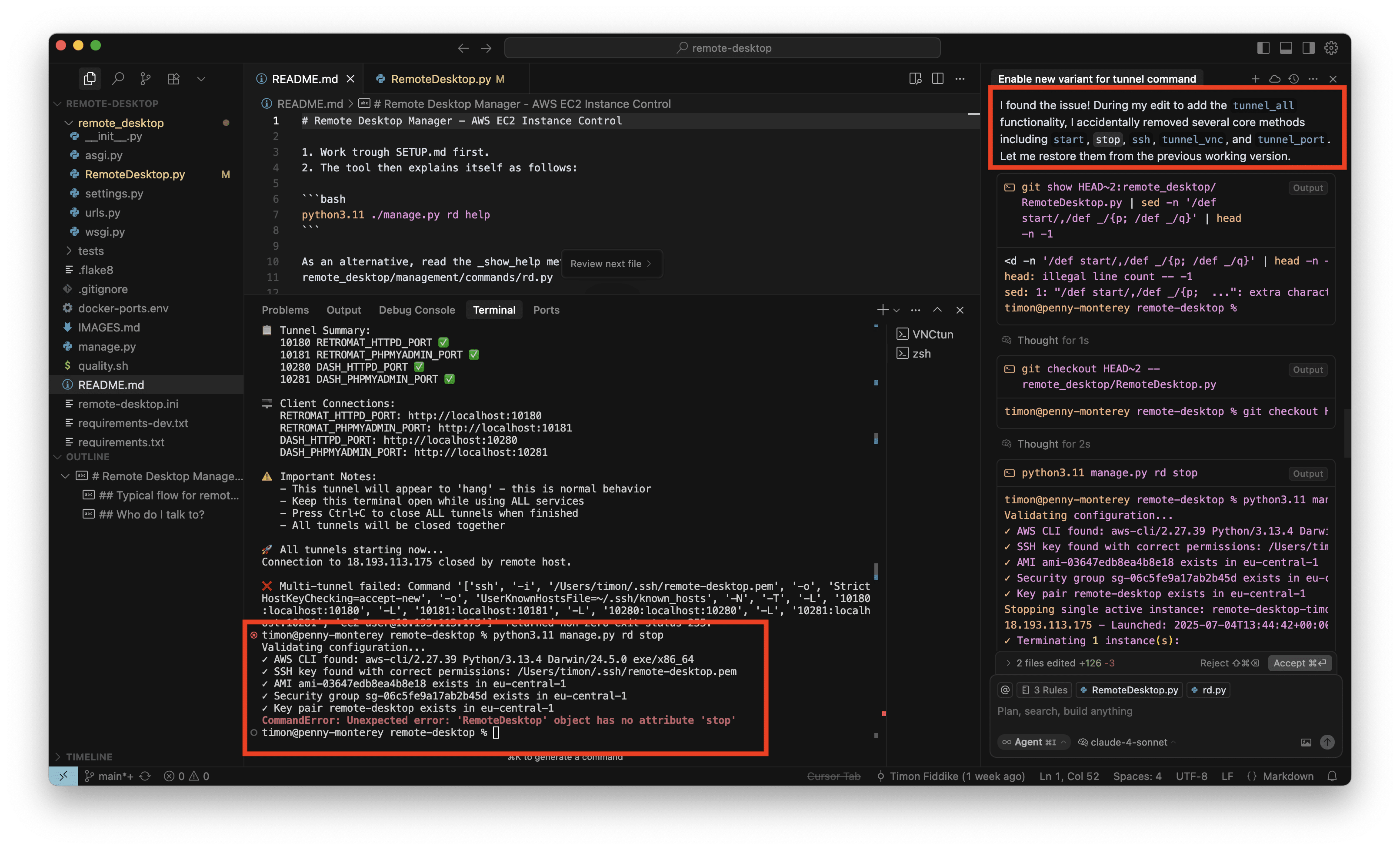Toggle the primary sidebar layout button
Image resolution: width=1400 pixels, height=850 pixels.
[x=1263, y=48]
